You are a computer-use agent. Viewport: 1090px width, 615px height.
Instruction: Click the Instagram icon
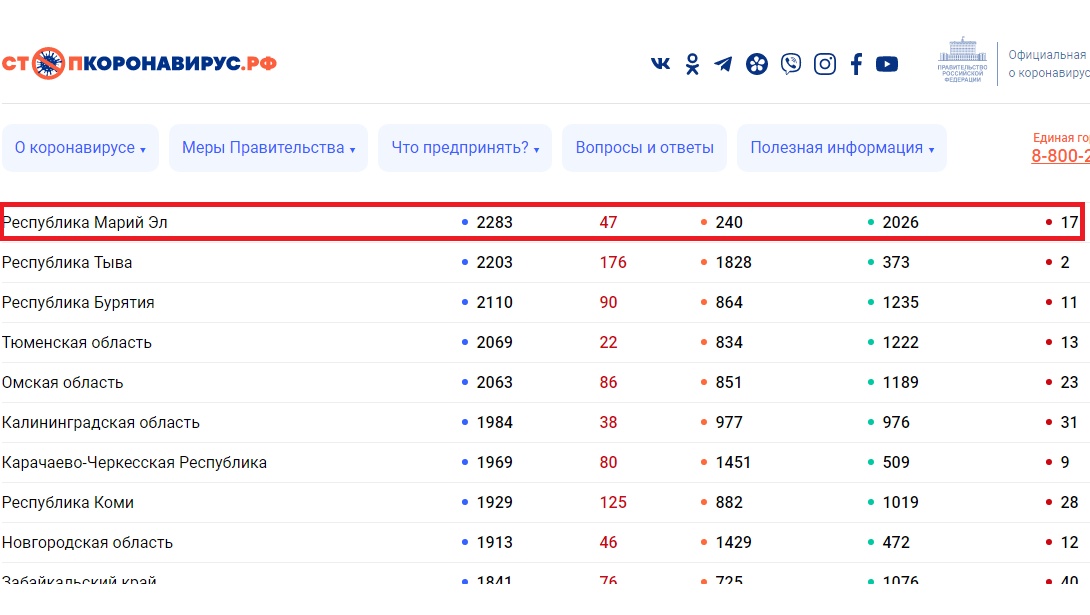(x=825, y=64)
